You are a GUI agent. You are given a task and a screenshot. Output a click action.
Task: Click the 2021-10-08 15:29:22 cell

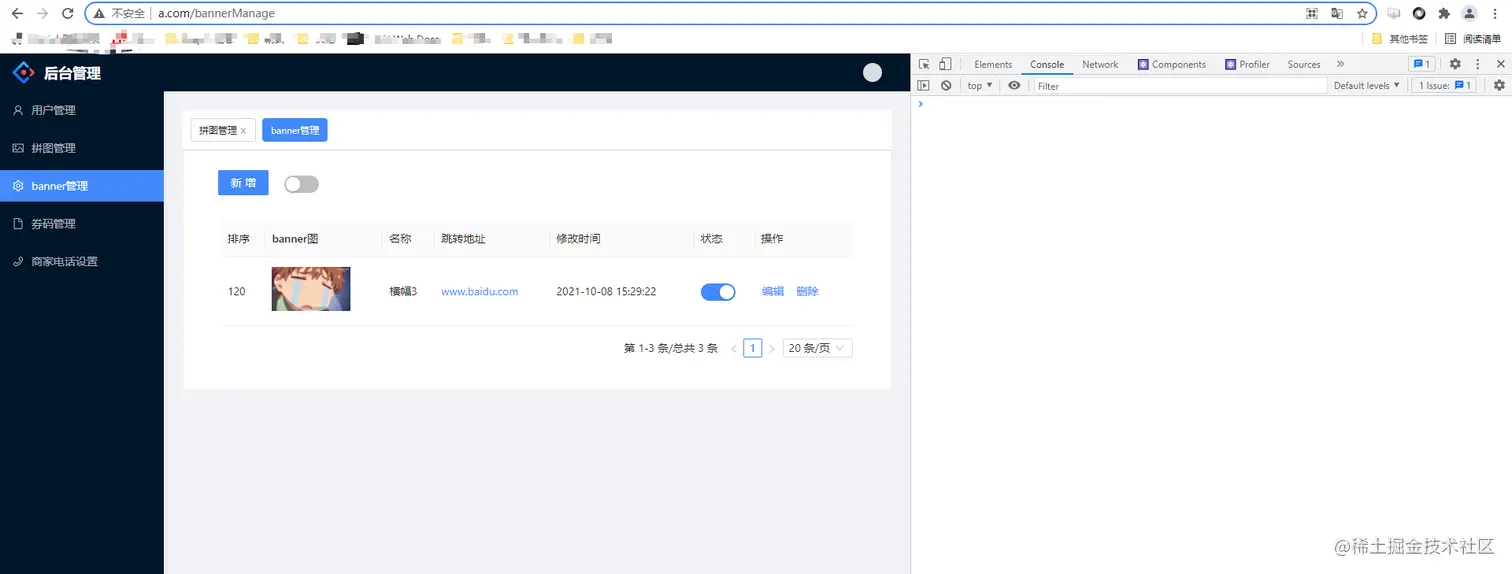coord(606,292)
